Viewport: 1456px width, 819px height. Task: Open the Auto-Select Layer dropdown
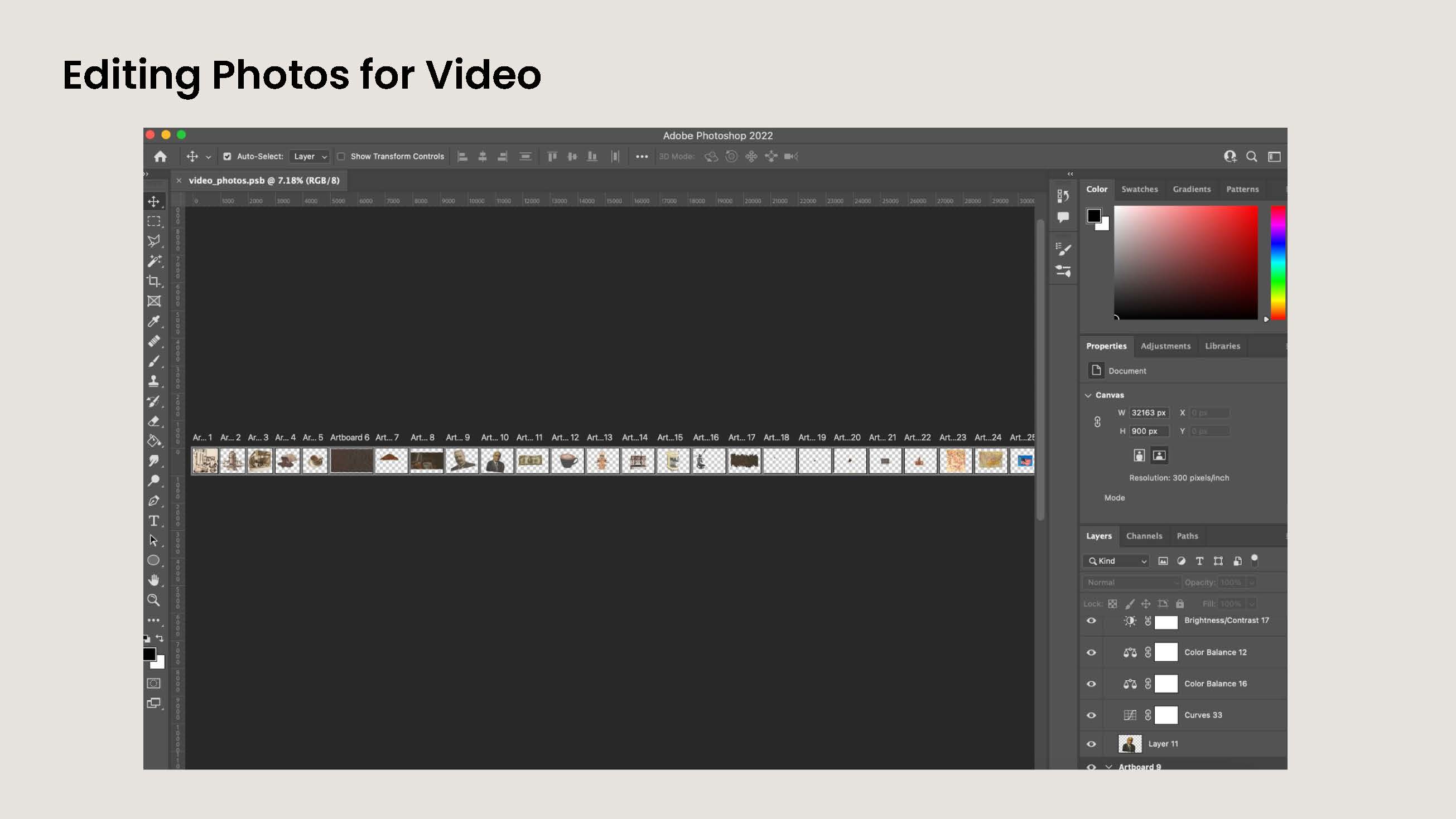(x=309, y=157)
